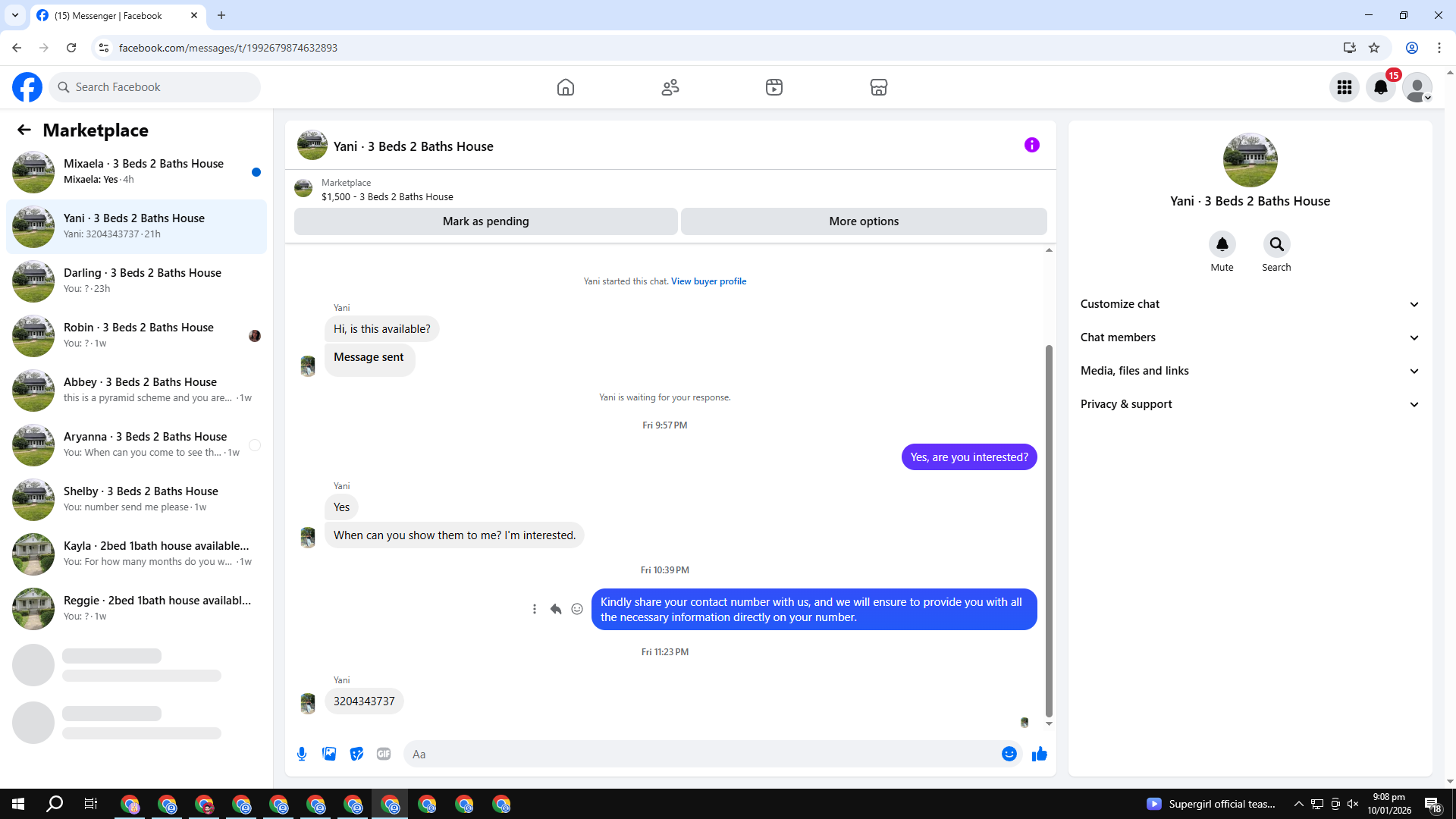Expand Media, files and links section
1456x819 pixels.
pyautogui.click(x=1249, y=371)
